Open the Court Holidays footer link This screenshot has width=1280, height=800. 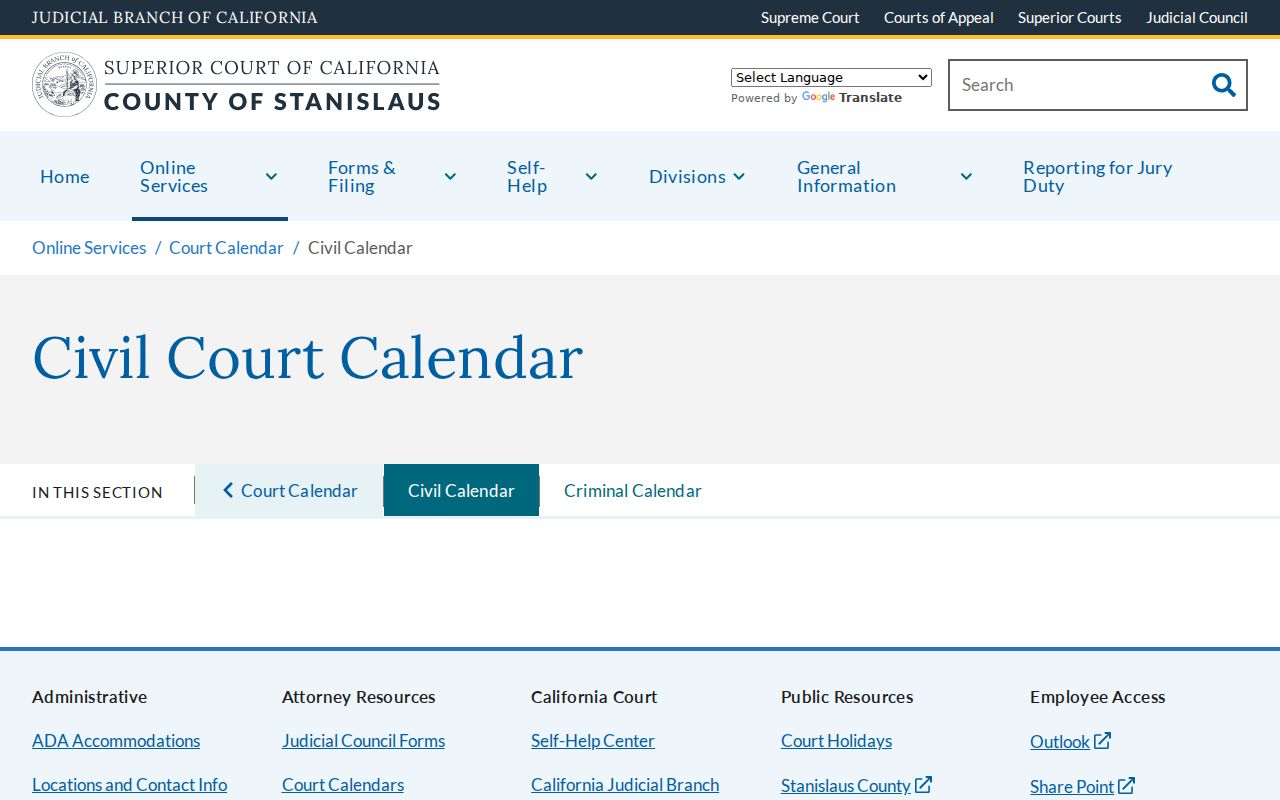pos(836,741)
